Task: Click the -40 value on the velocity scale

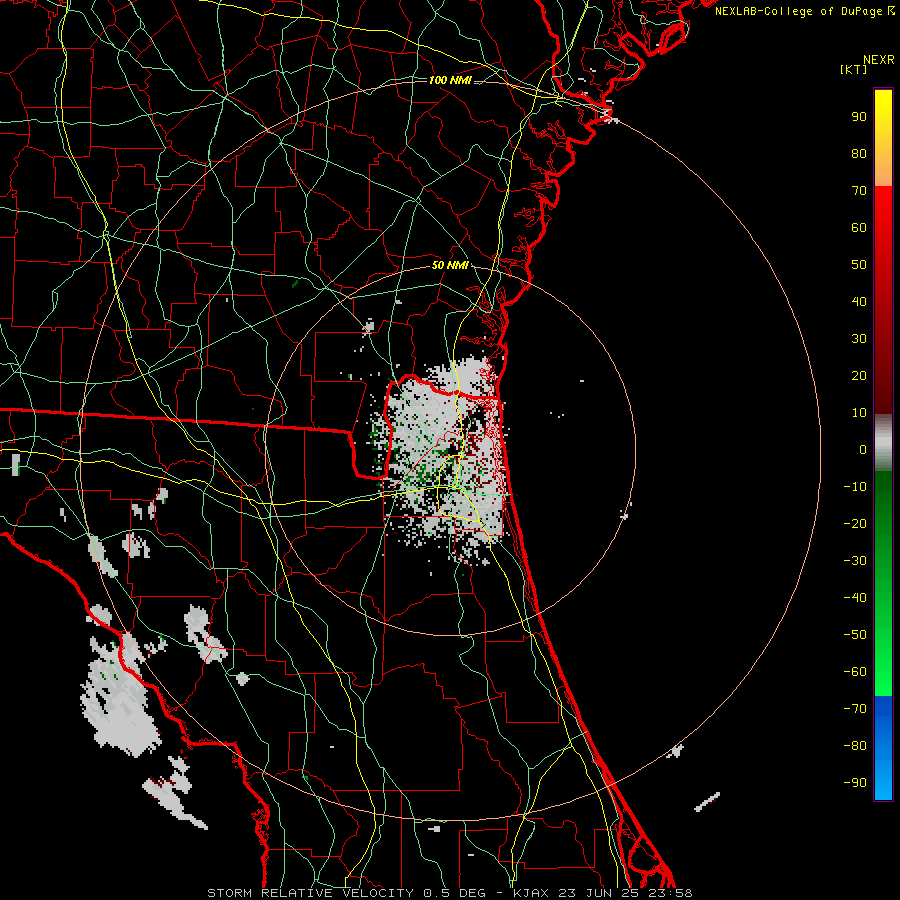Action: 855,598
